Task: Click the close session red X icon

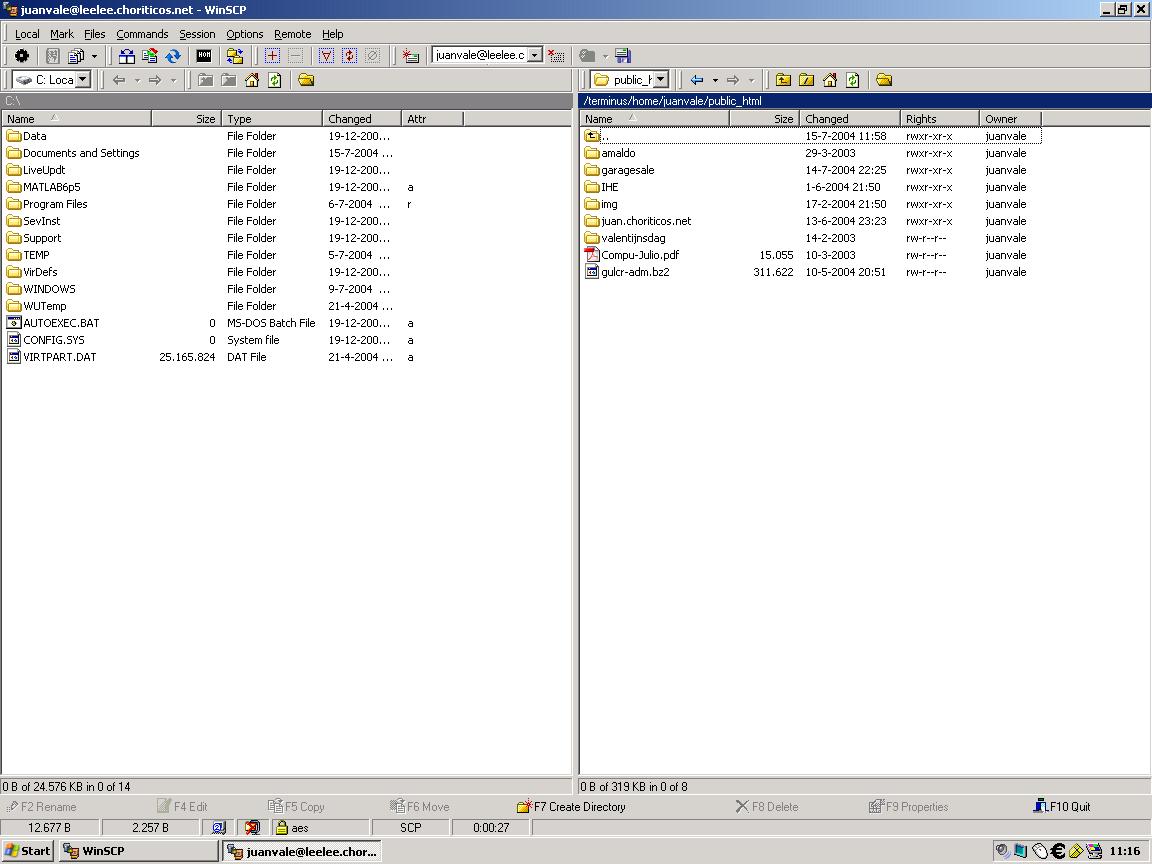Action: 556,56
